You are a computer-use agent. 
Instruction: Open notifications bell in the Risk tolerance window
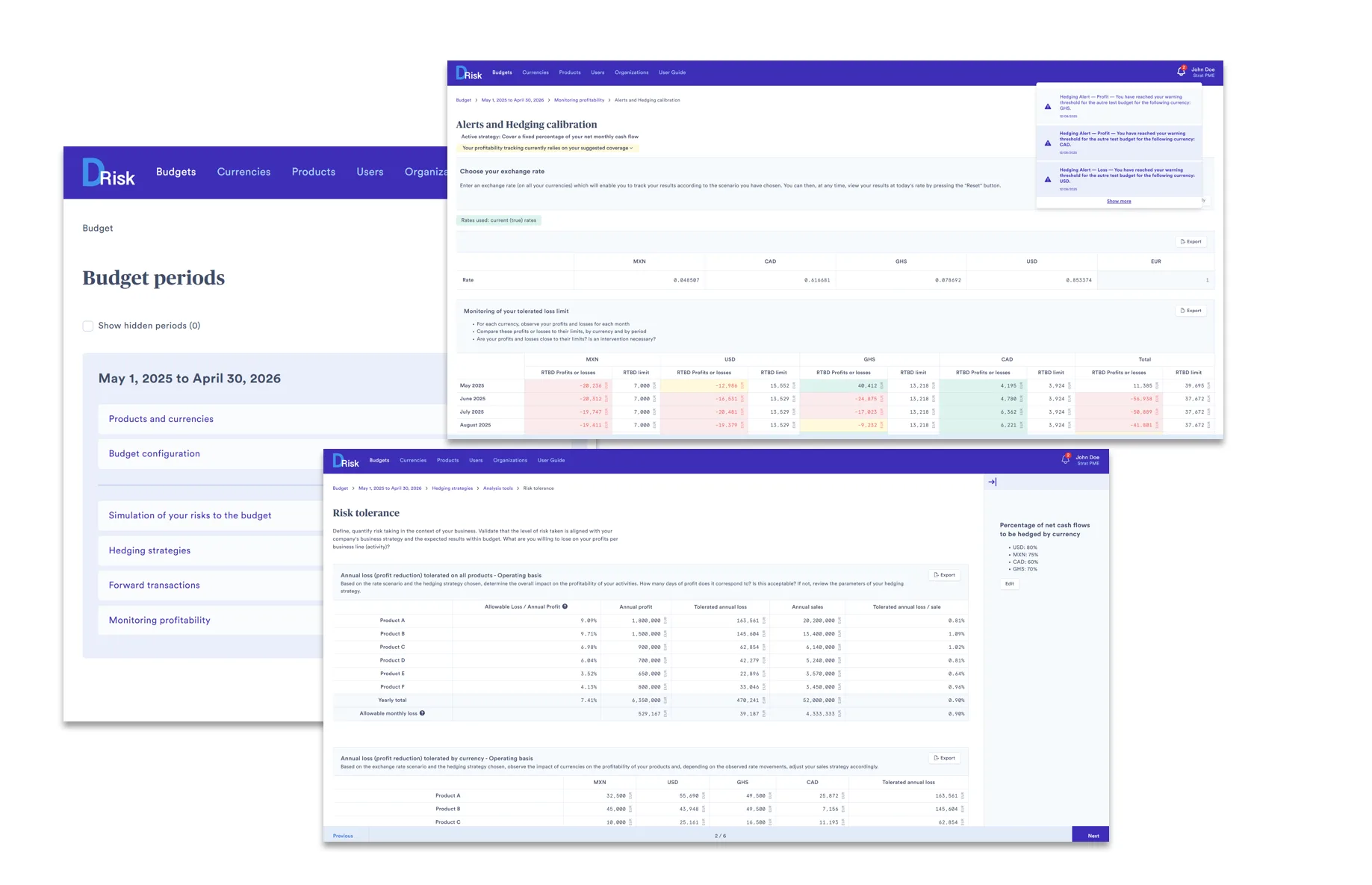click(1066, 459)
